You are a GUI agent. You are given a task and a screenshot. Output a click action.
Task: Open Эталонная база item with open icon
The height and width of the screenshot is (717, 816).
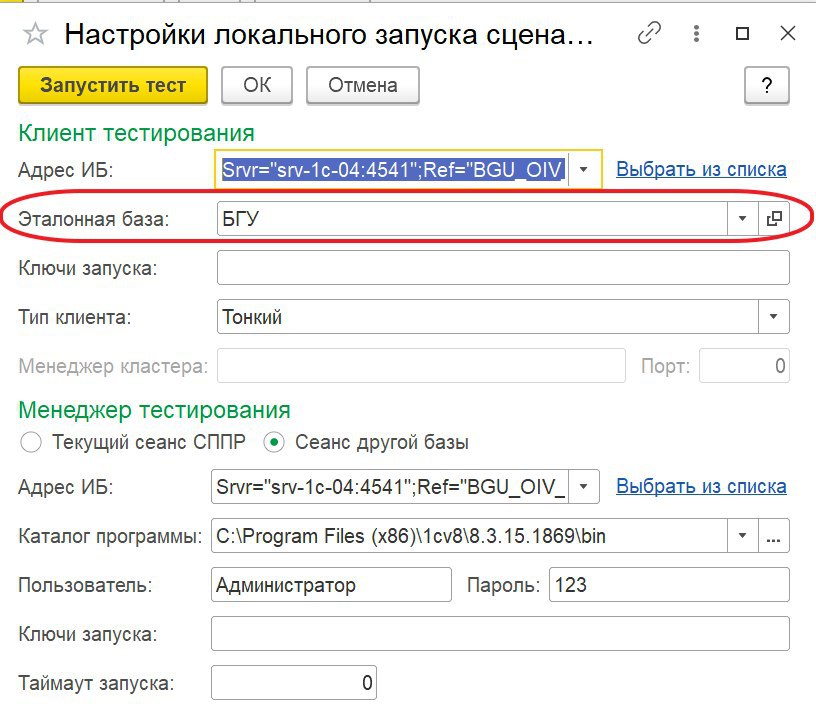click(774, 218)
